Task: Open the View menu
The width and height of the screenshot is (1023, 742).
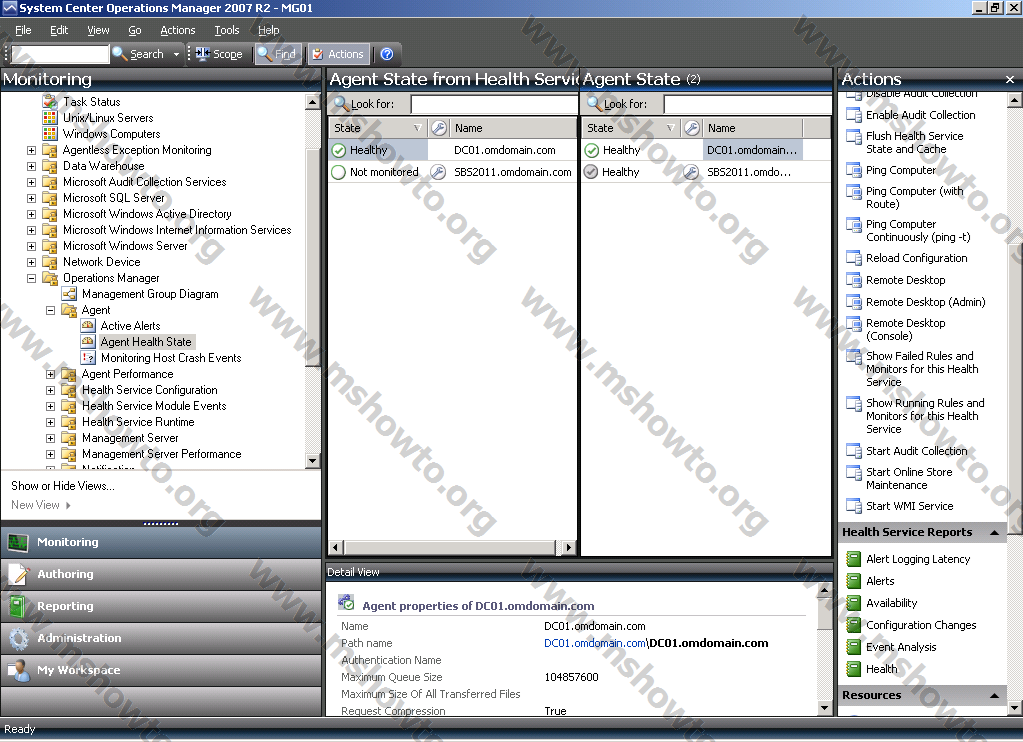Action: [99, 30]
